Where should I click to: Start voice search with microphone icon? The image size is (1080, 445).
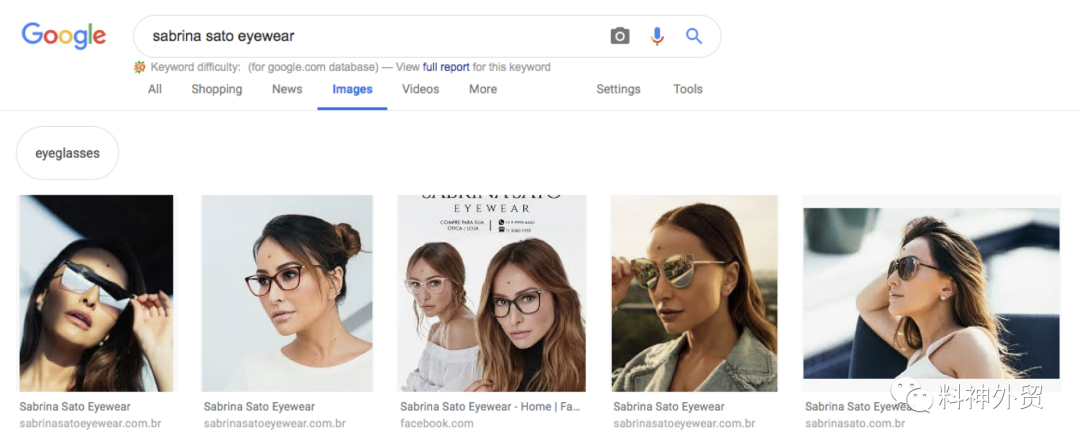pyautogui.click(x=657, y=36)
